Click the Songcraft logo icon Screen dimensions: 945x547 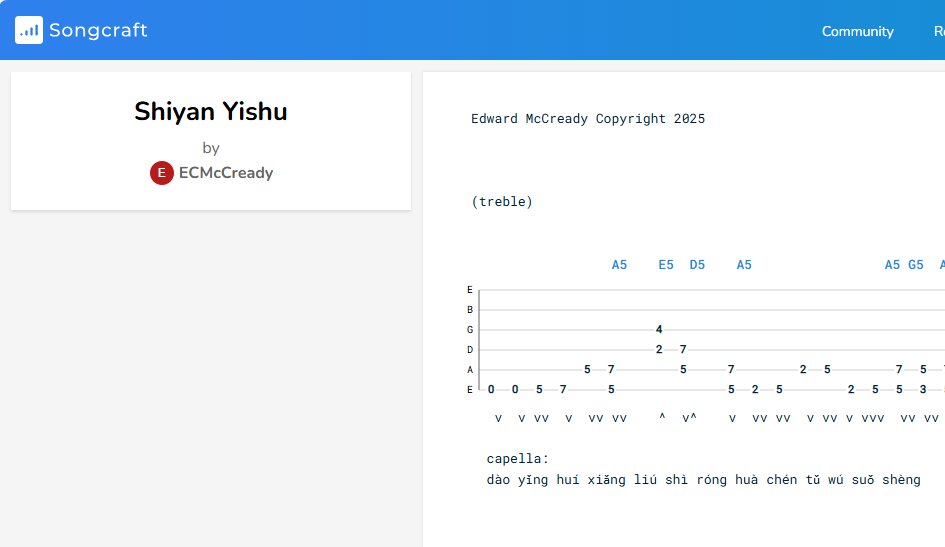pos(29,30)
